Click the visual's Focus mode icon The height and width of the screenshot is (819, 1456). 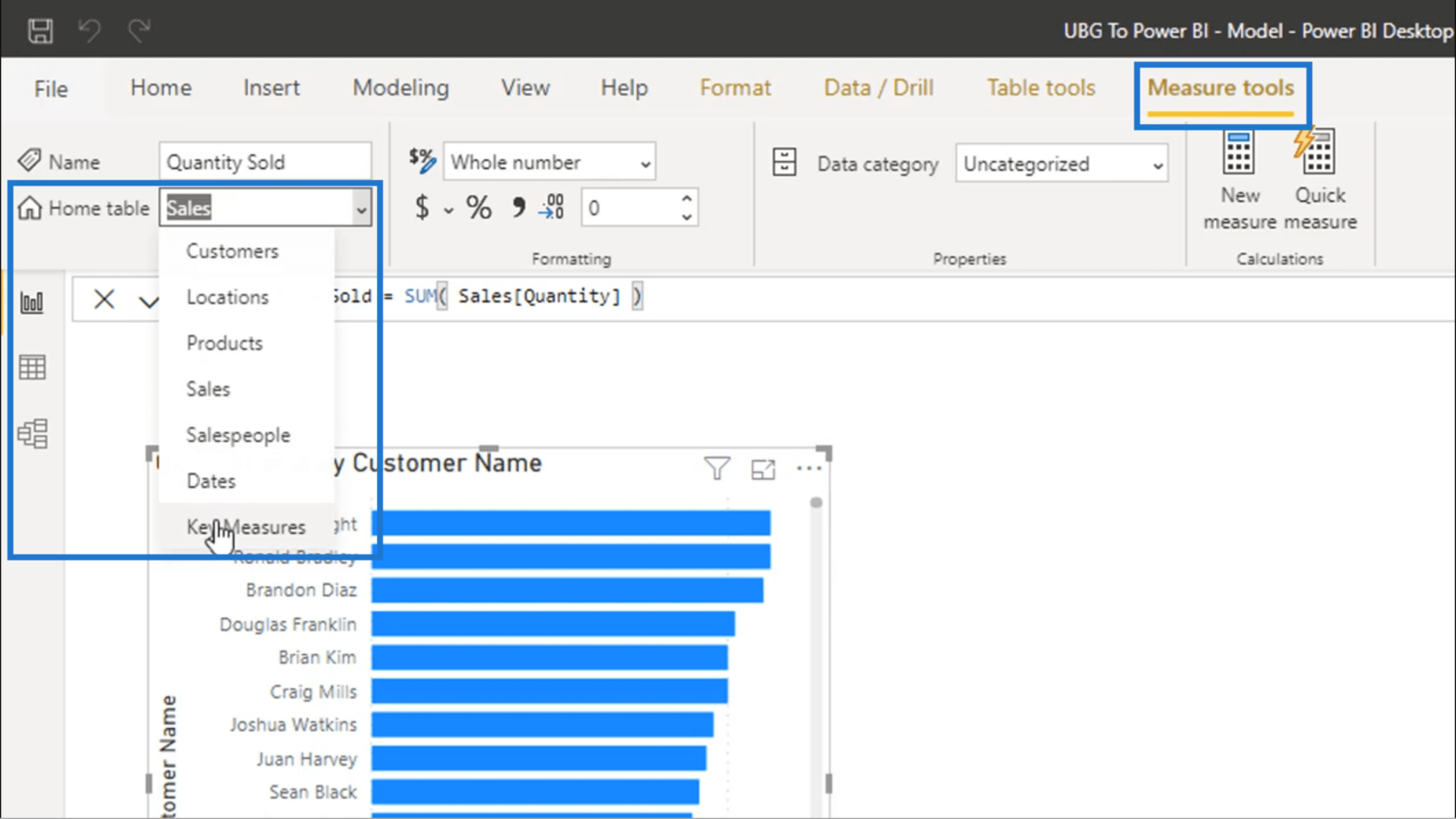tap(763, 469)
